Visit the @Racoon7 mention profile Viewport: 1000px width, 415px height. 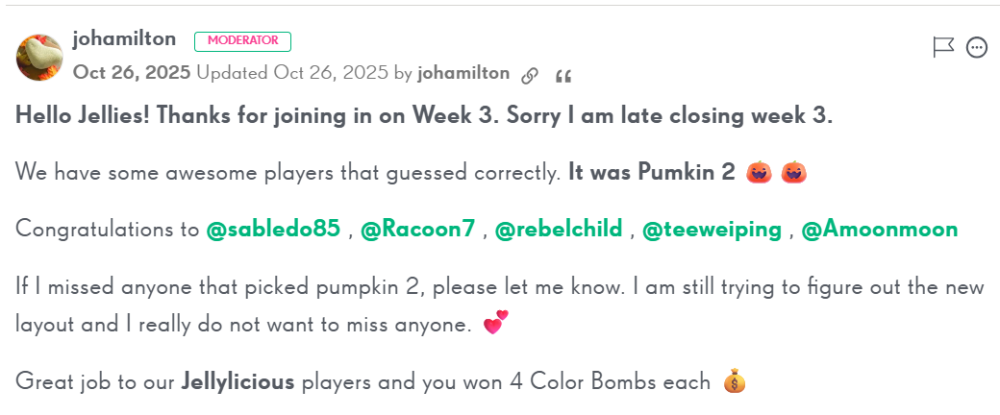pos(418,229)
